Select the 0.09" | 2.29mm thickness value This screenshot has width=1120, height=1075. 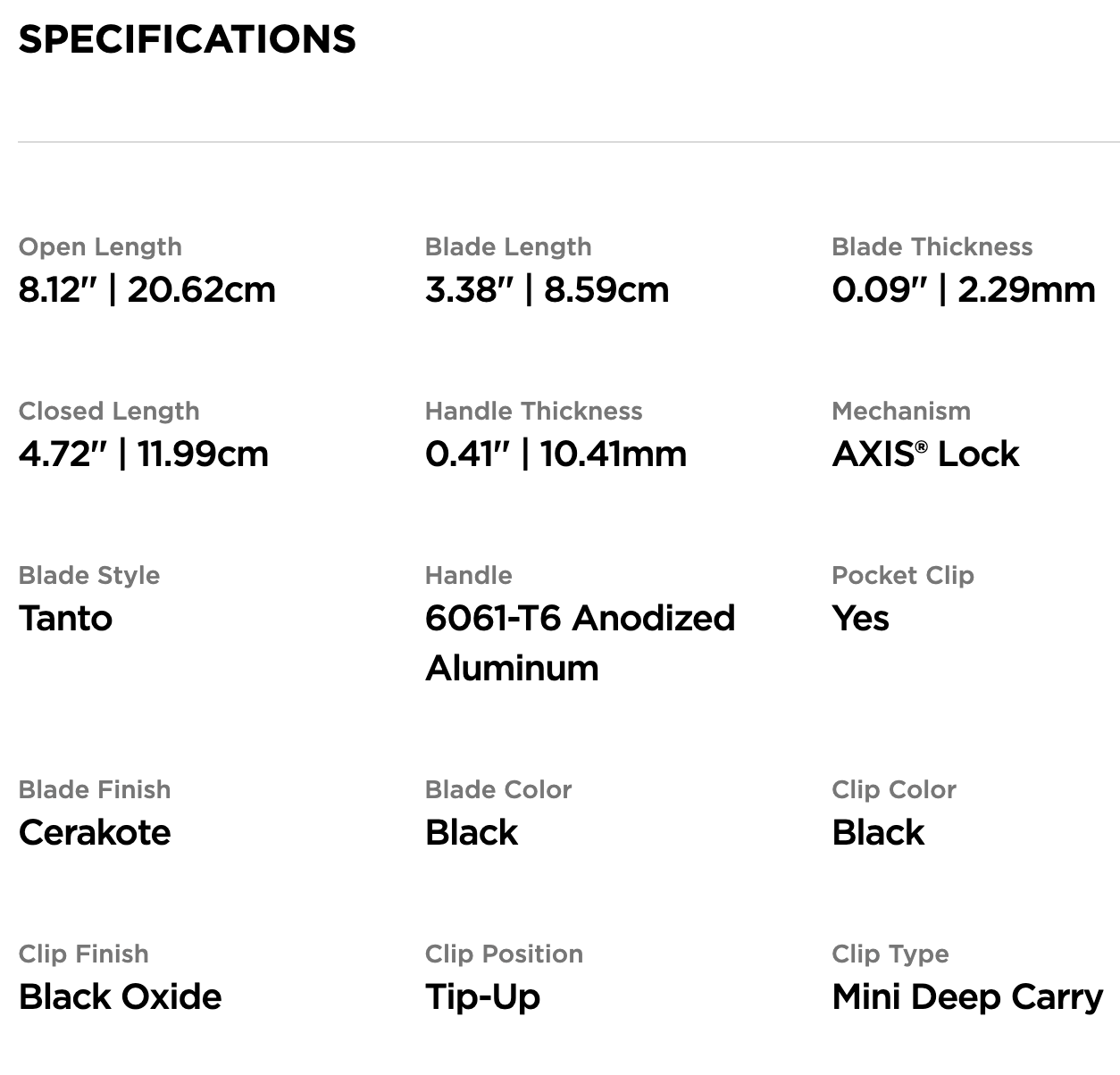pyautogui.click(x=963, y=289)
